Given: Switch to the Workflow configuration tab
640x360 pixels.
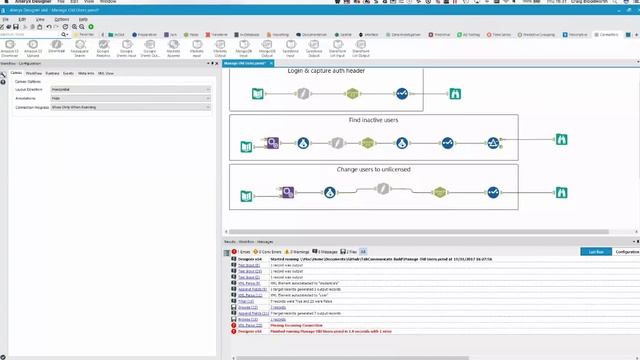Looking at the screenshot, I should [x=33, y=73].
